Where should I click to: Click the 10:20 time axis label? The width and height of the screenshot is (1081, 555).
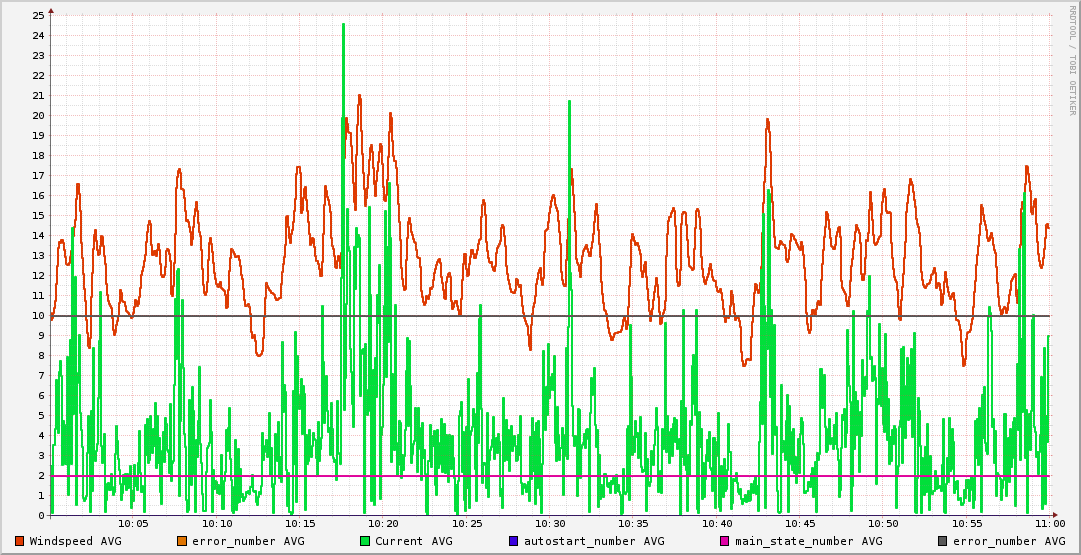[x=384, y=524]
